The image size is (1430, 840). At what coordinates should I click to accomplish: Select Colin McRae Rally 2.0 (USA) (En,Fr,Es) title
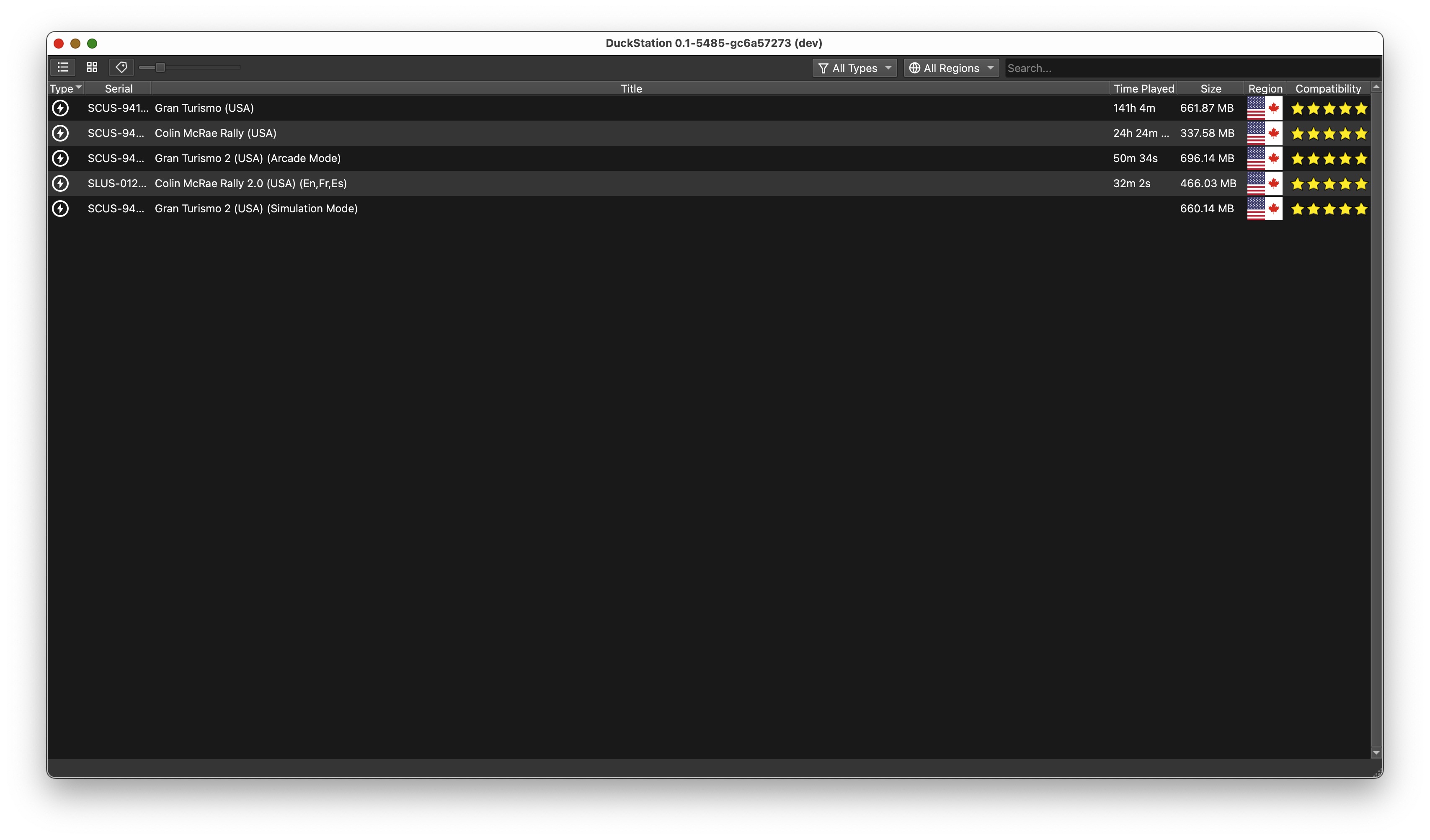coord(251,183)
